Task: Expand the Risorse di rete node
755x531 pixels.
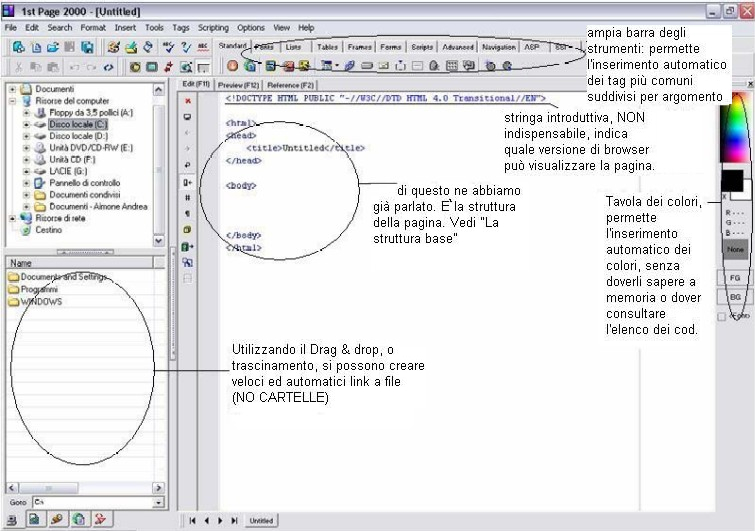Action: pyautogui.click(x=13, y=218)
